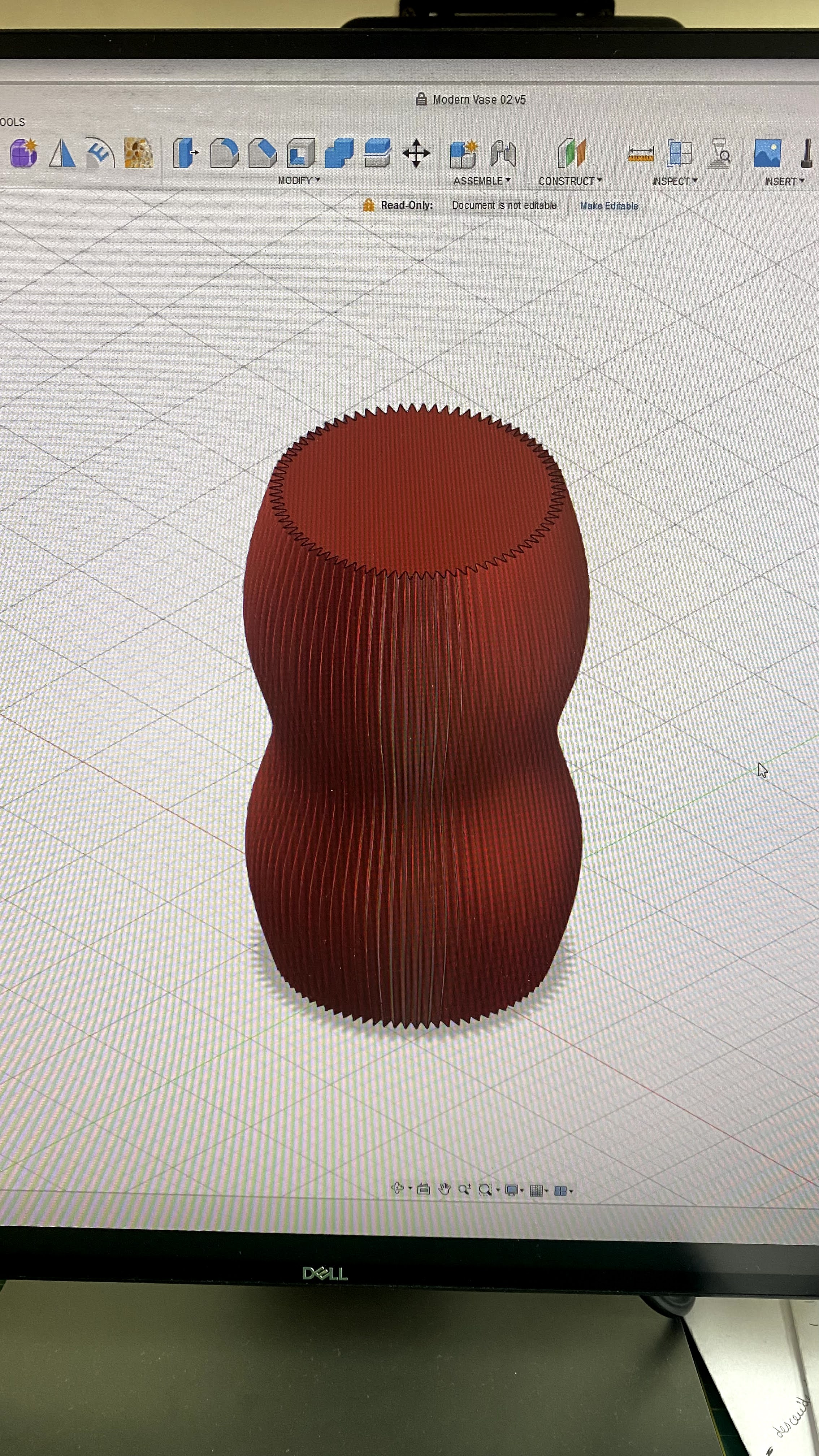This screenshot has height=1456, width=819.
Task: Open Grid and Snaps settings
Action: tap(538, 1191)
